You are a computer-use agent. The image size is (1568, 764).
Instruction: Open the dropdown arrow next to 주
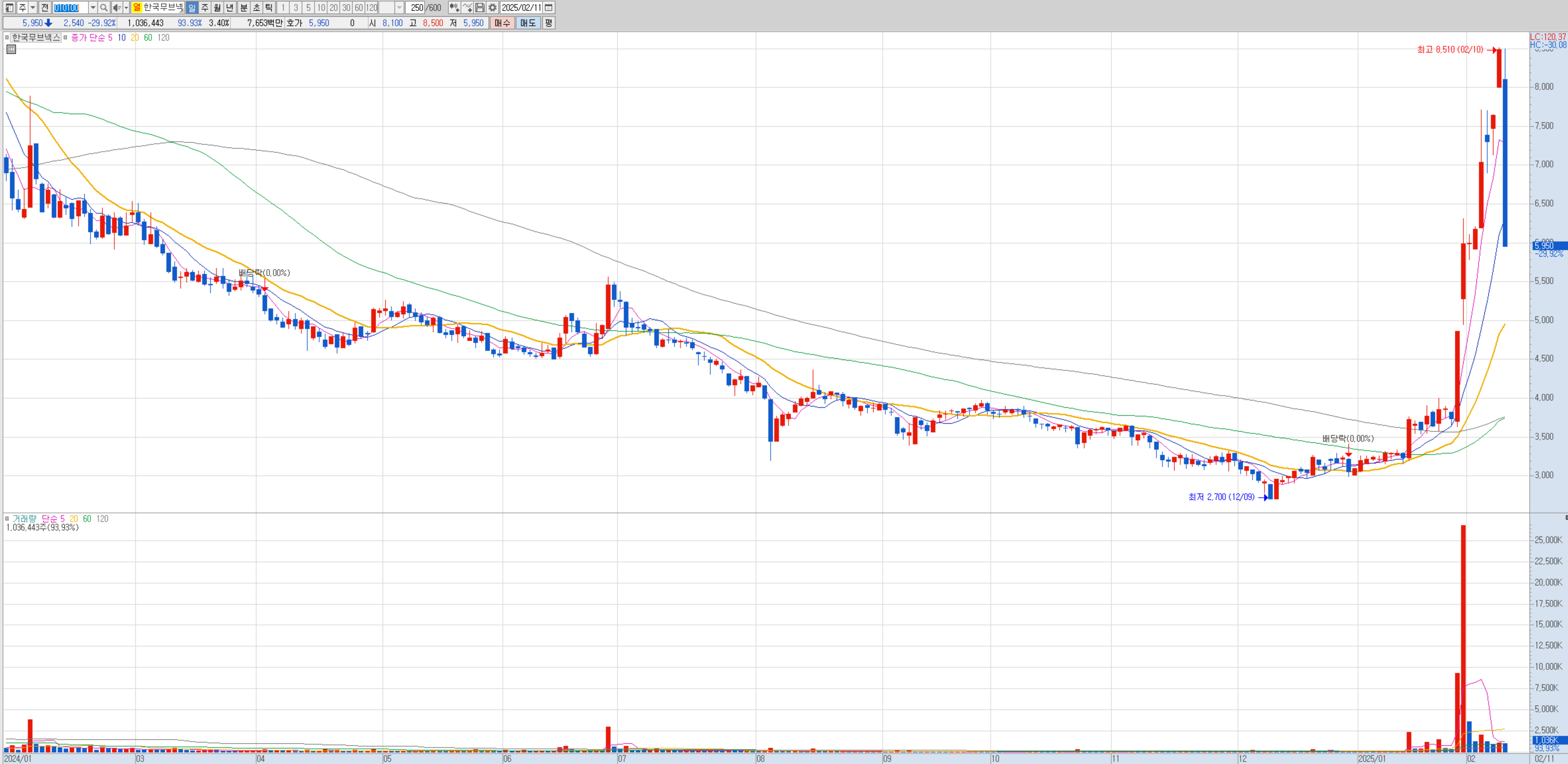pos(33,8)
